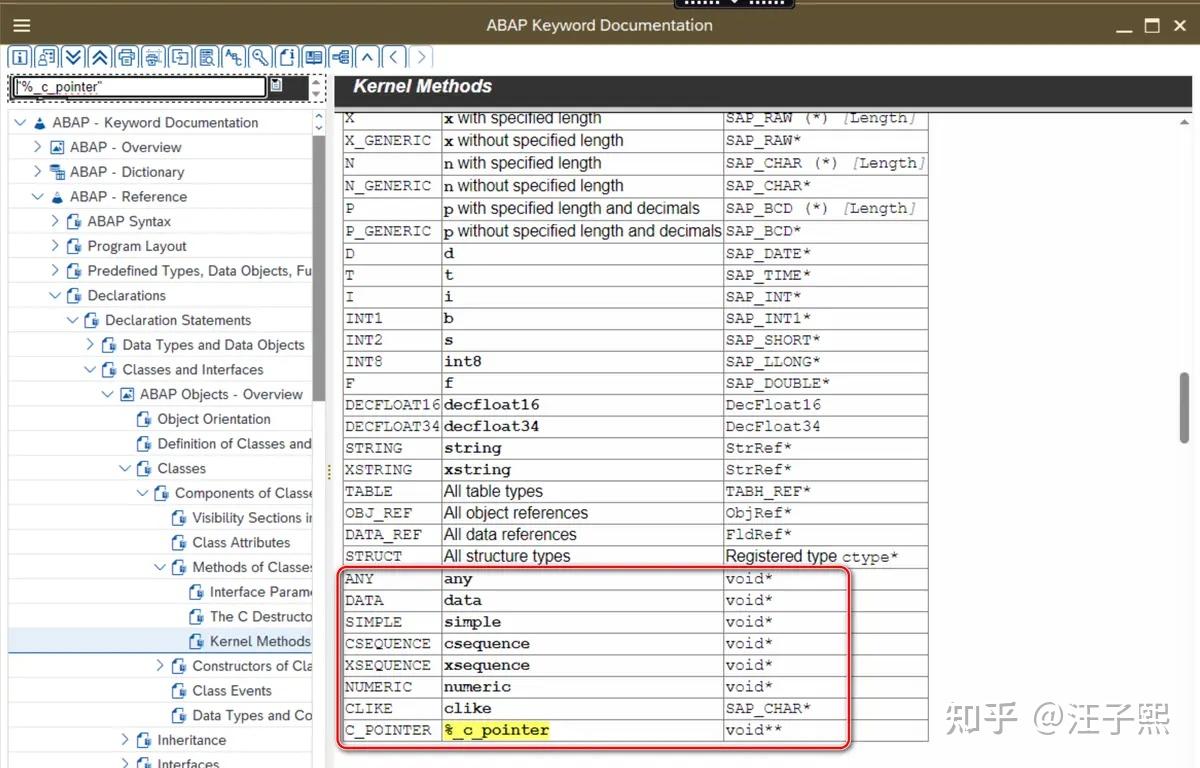Image resolution: width=1200 pixels, height=768 pixels.
Task: Open the Class Events documentation page
Action: pos(232,690)
